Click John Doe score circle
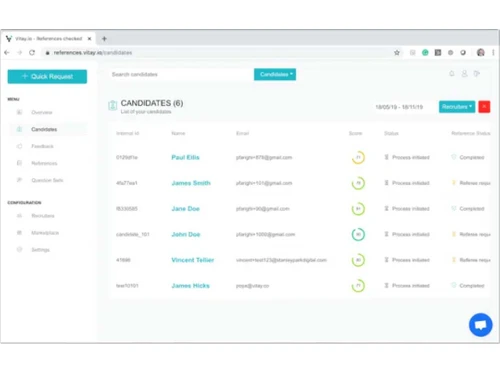Screen dimensions: 500x375 [x=358, y=234]
